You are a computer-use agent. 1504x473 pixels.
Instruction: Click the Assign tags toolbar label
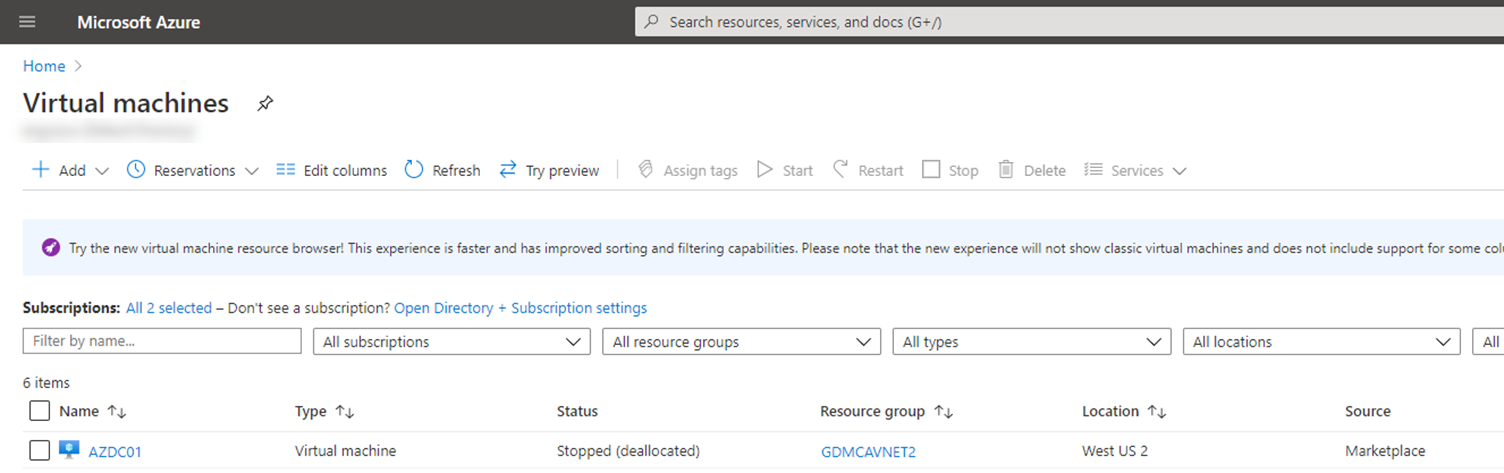point(700,171)
